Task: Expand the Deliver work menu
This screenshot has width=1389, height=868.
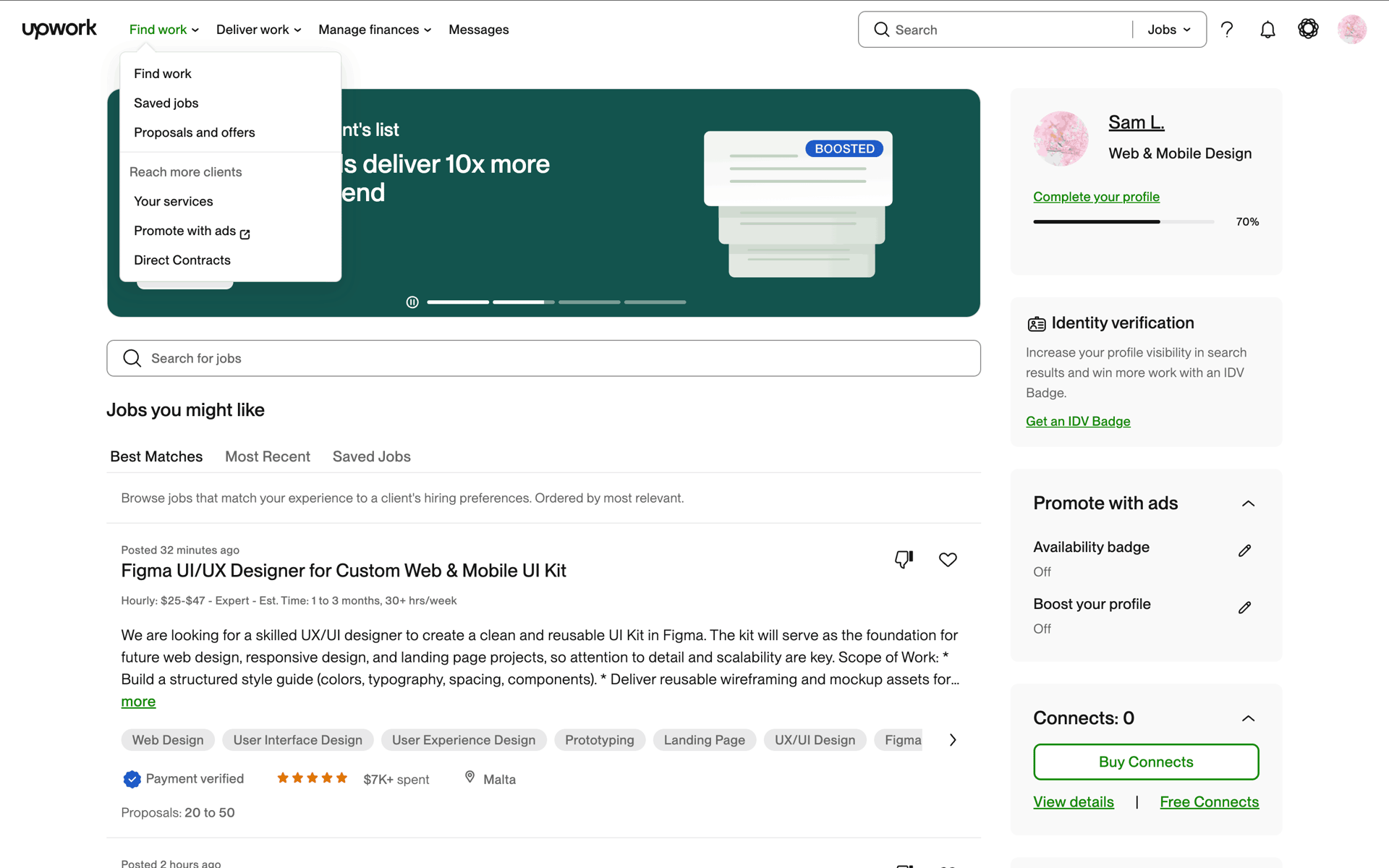Action: pyautogui.click(x=258, y=30)
